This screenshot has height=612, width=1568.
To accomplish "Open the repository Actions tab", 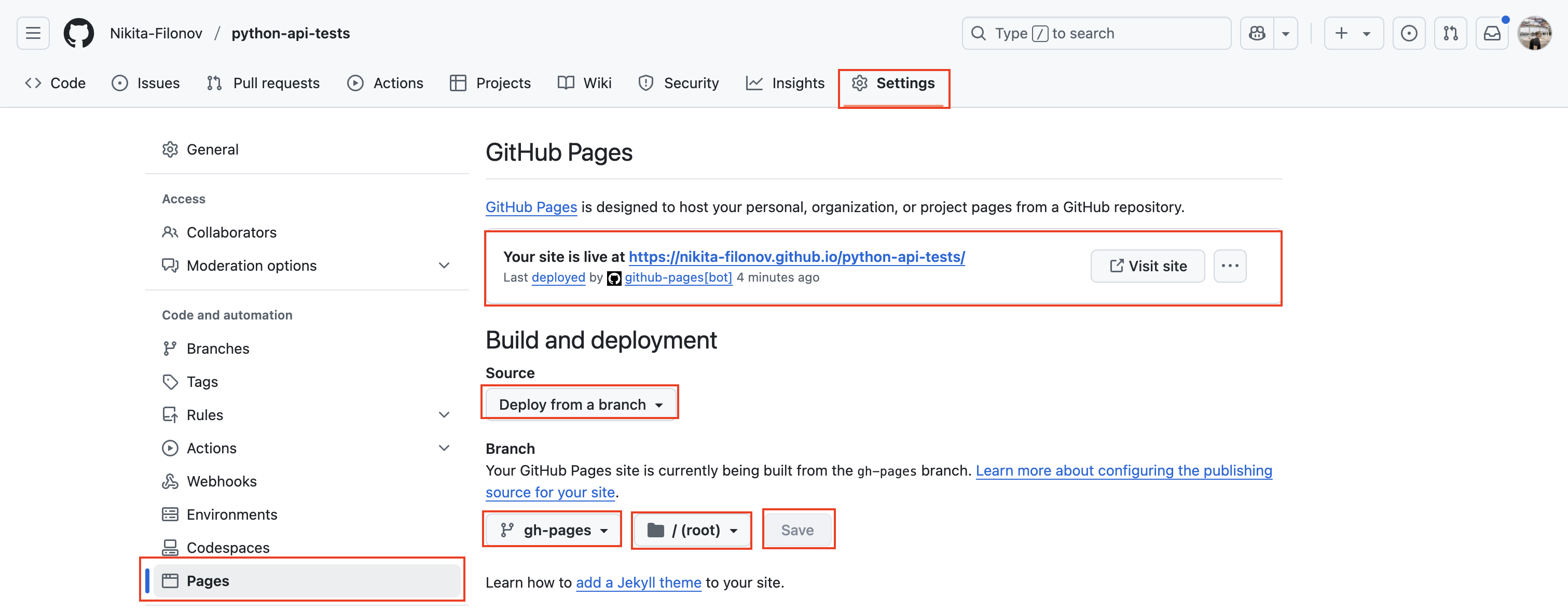I will [x=386, y=83].
